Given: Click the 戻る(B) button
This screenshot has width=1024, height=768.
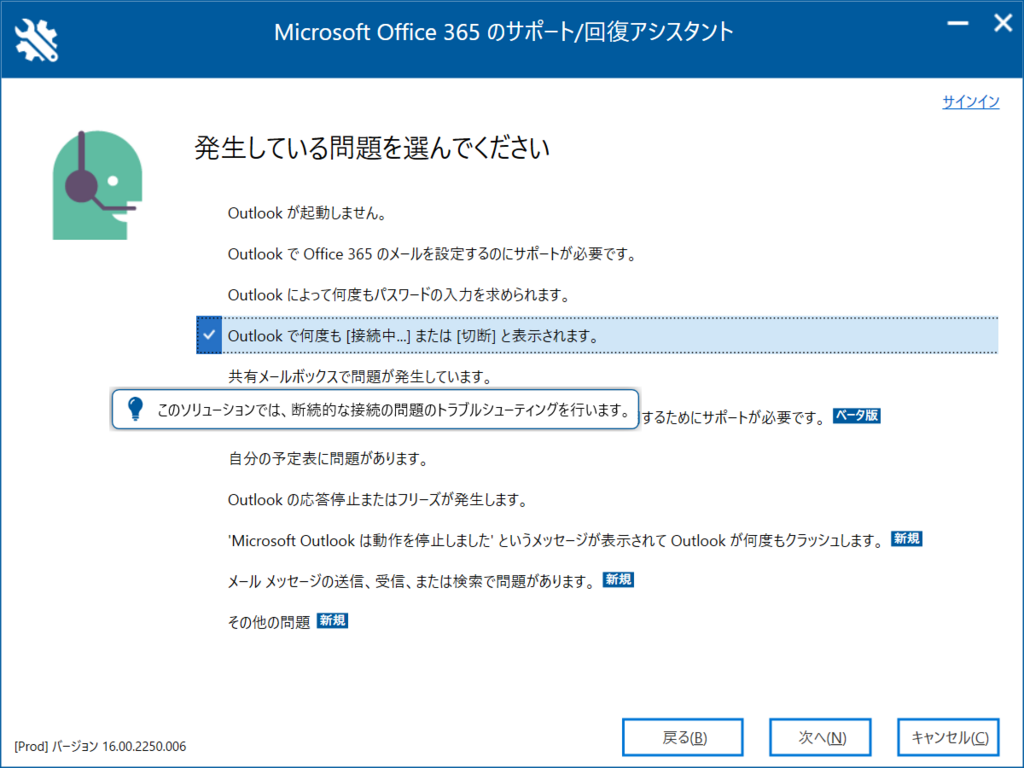Looking at the screenshot, I should pyautogui.click(x=683, y=737).
